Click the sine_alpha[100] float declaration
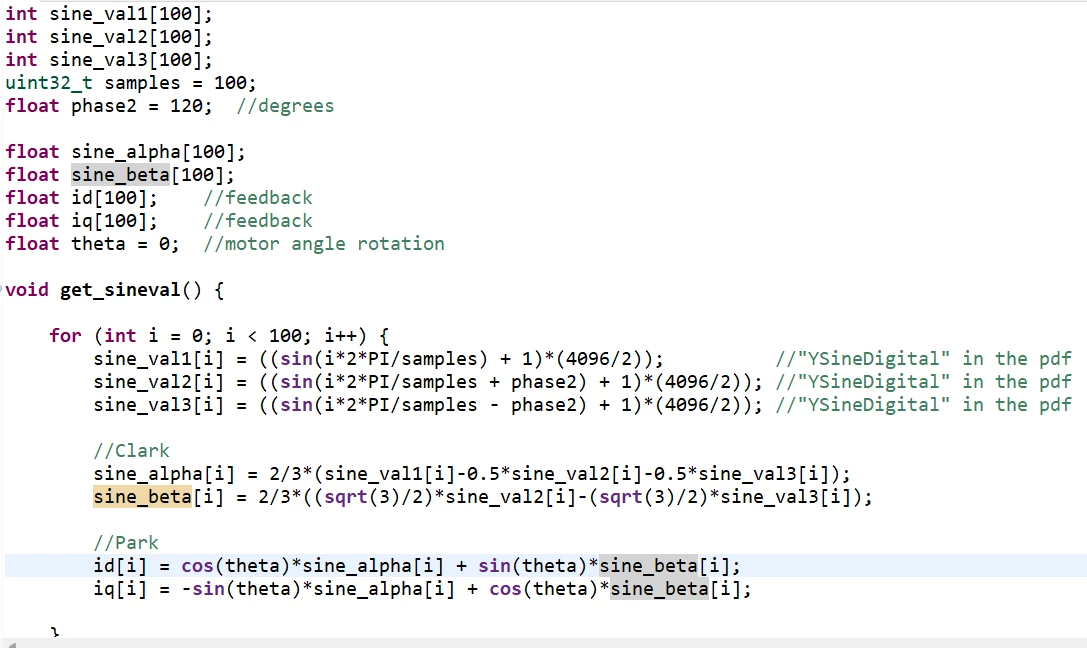This screenshot has height=648, width=1087. 158,152
